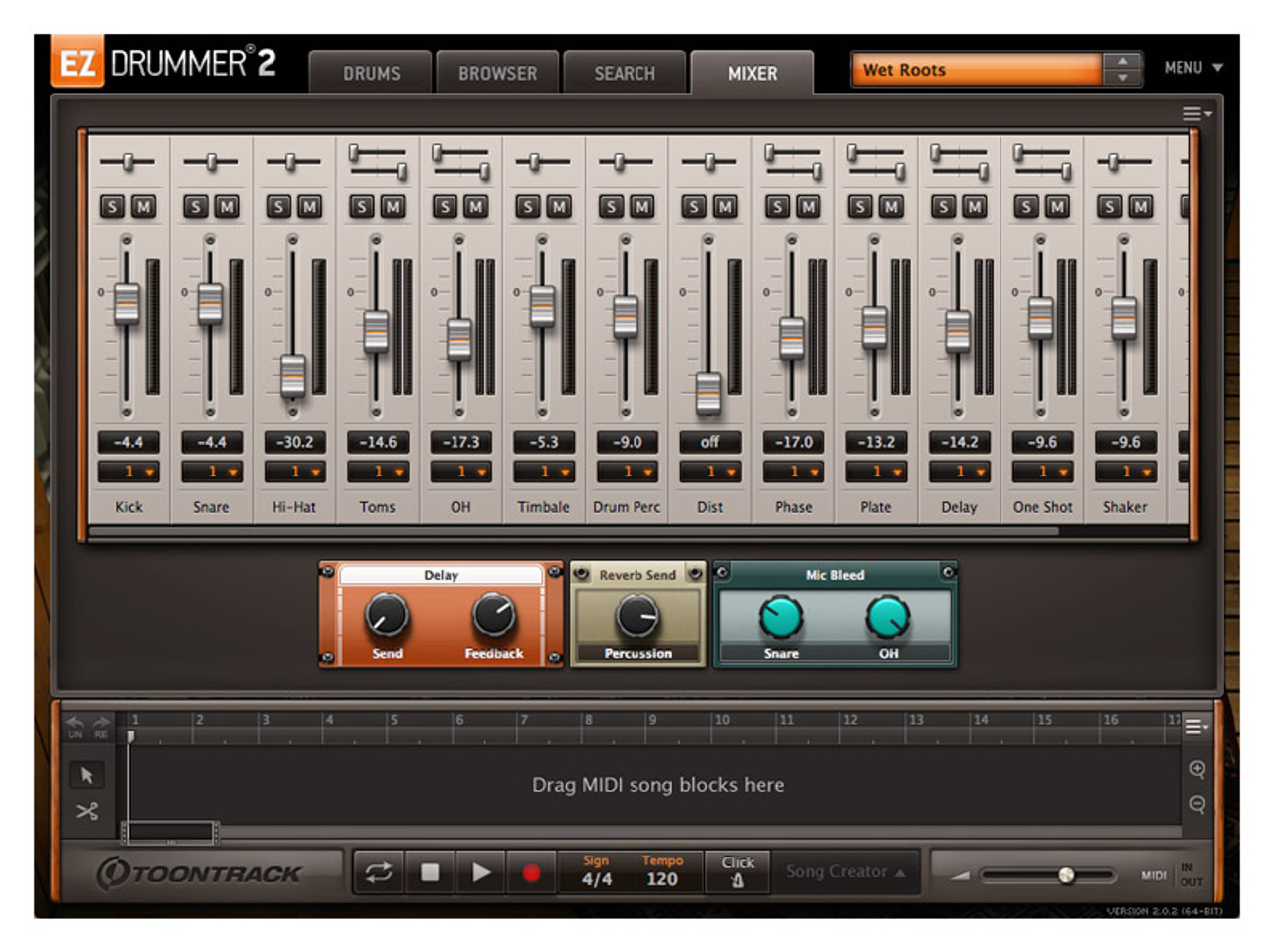Solo the Dist channel
Screen dimensions: 1273x952
point(694,207)
